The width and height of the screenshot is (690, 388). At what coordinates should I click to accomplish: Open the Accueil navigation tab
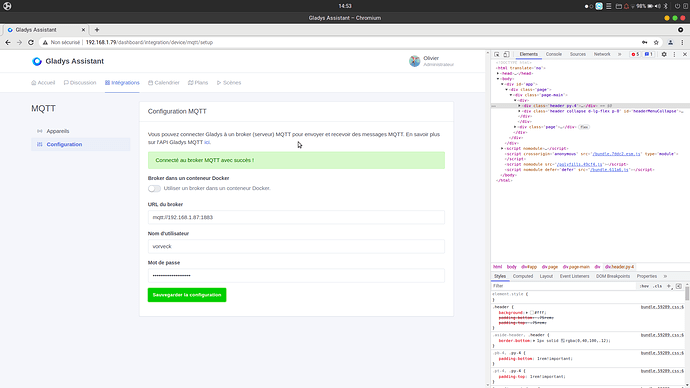[x=43, y=83]
